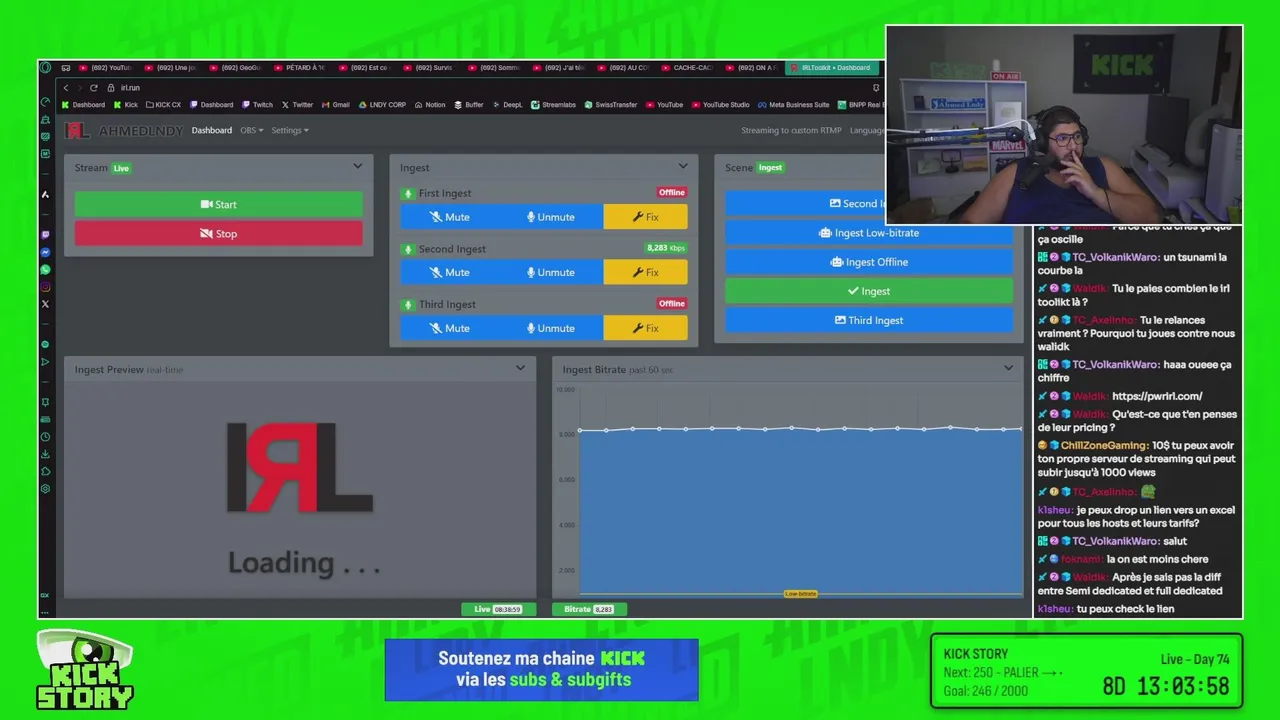Click the red Stop stream button
1280x720 pixels.
click(x=218, y=234)
